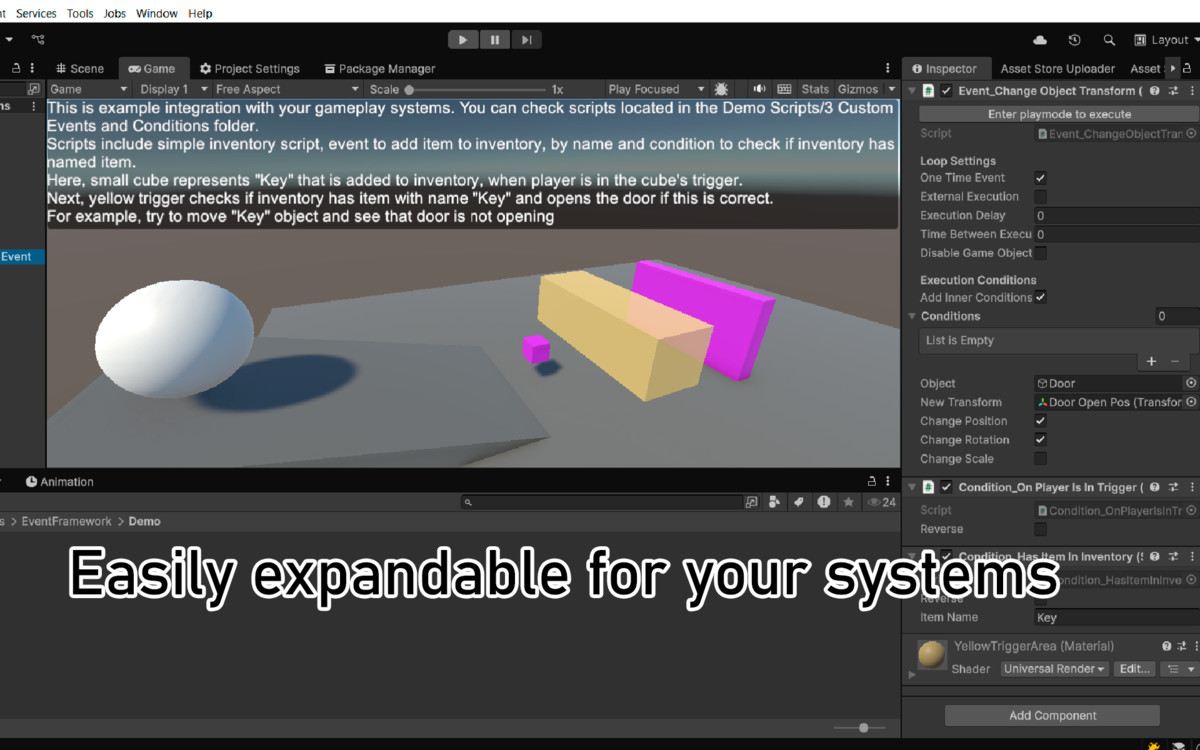The height and width of the screenshot is (750, 1200).
Task: Enable One Time Event checkbox
Action: [1042, 177]
